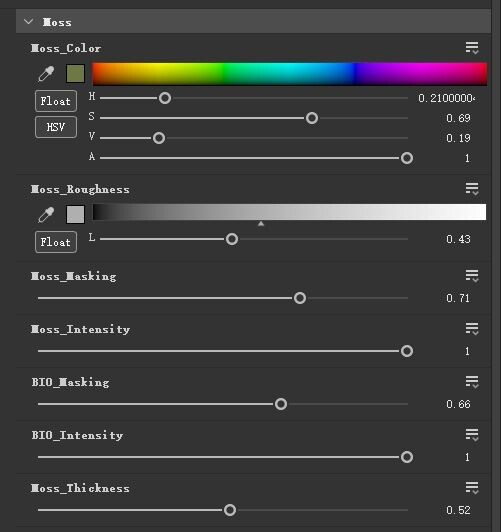This screenshot has height=532, width=501.
Task: Click the Moss_Thickness value 0.52 field
Action: coord(458,510)
